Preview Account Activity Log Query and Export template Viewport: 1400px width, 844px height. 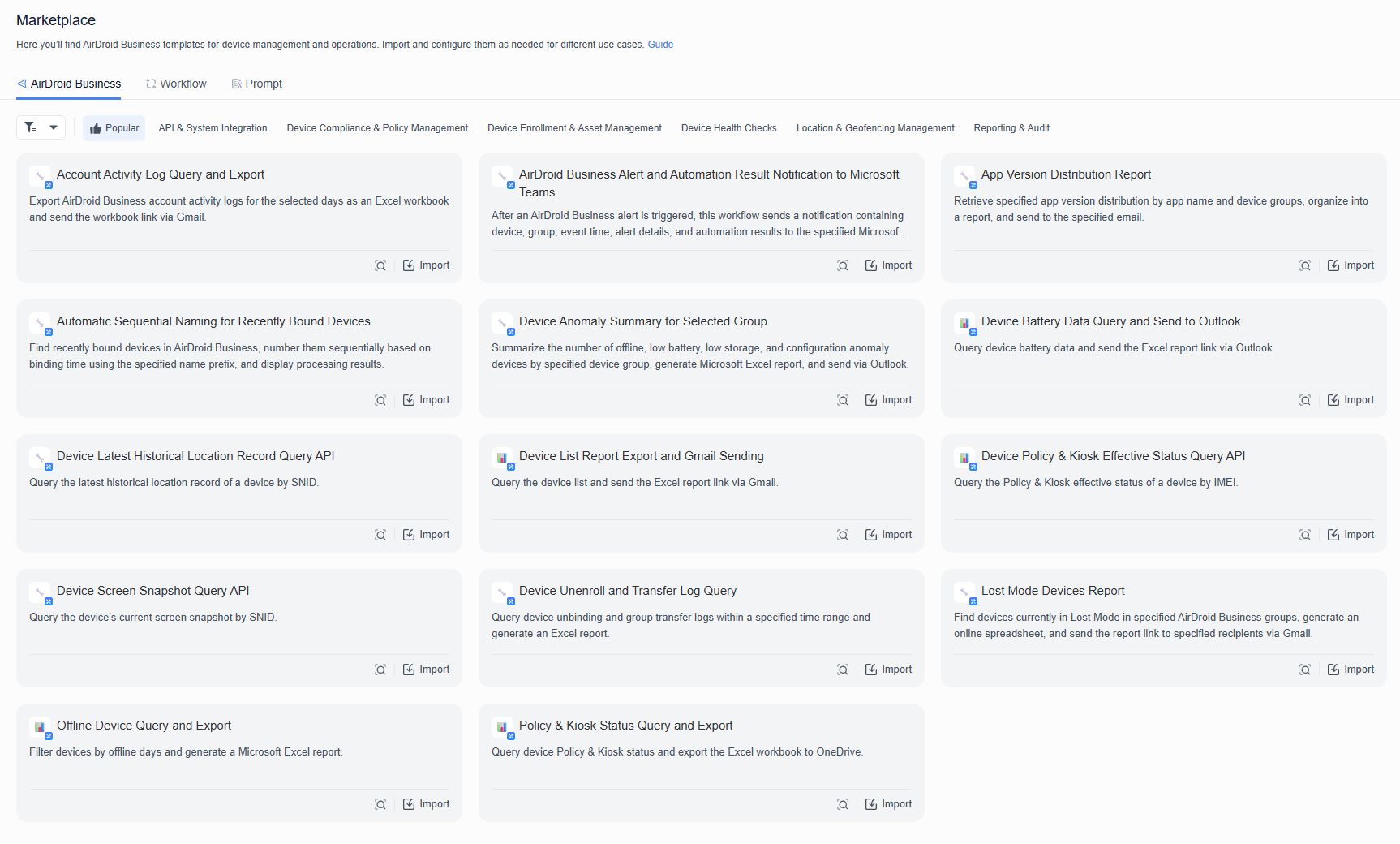(380, 265)
